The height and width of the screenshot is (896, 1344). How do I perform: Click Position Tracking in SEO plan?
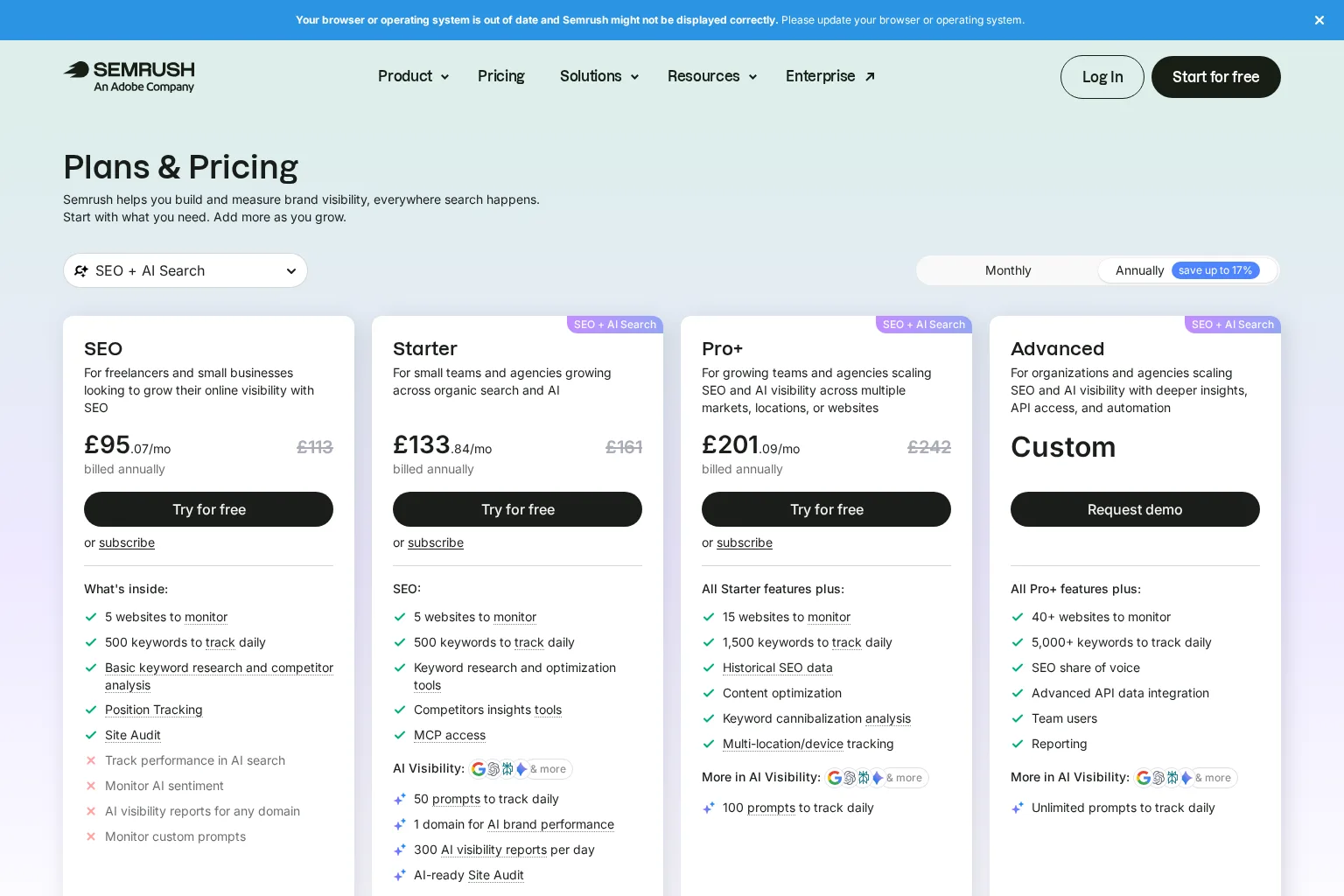pos(154,710)
